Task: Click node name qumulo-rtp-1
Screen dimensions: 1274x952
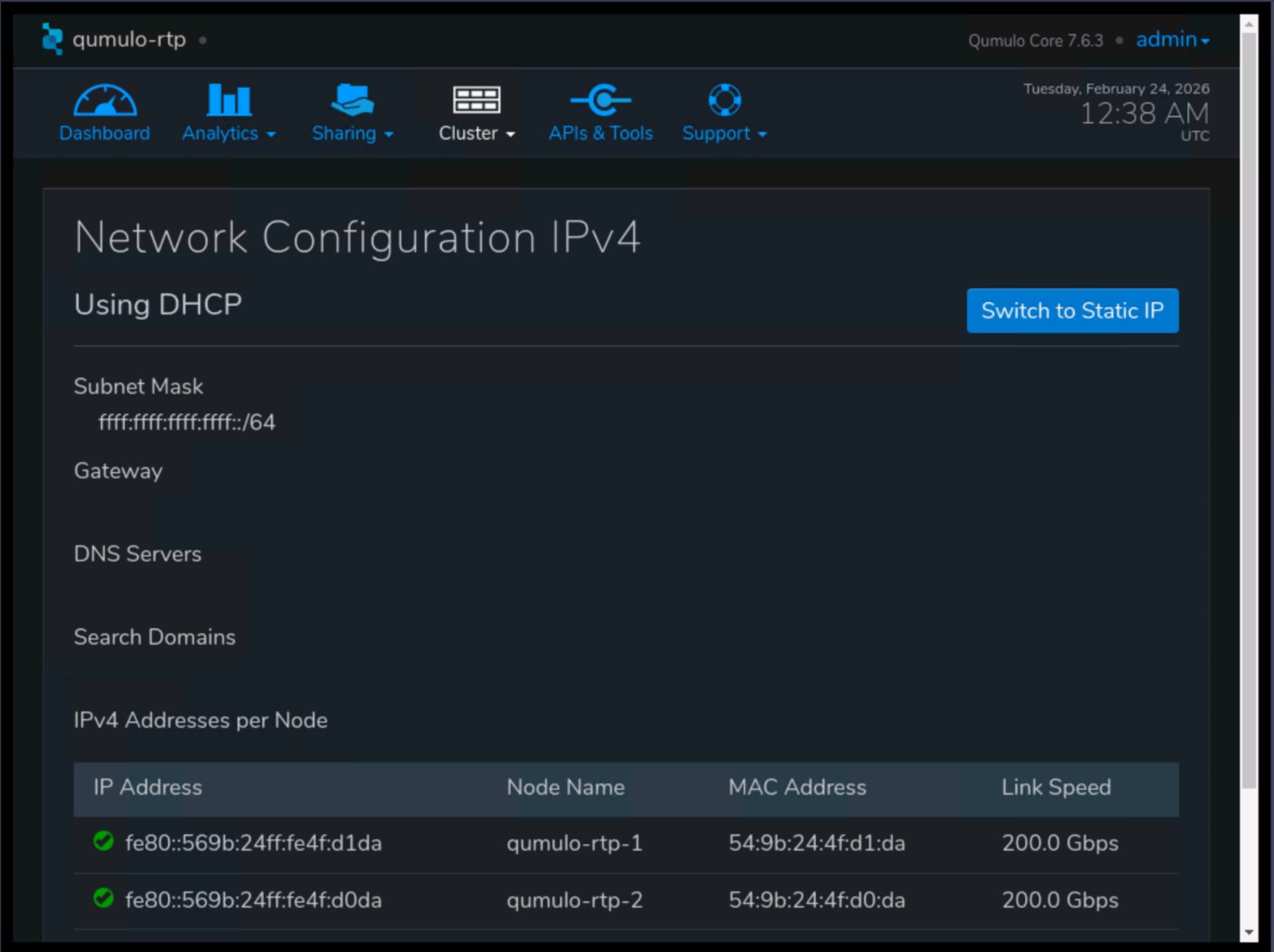Action: click(574, 844)
